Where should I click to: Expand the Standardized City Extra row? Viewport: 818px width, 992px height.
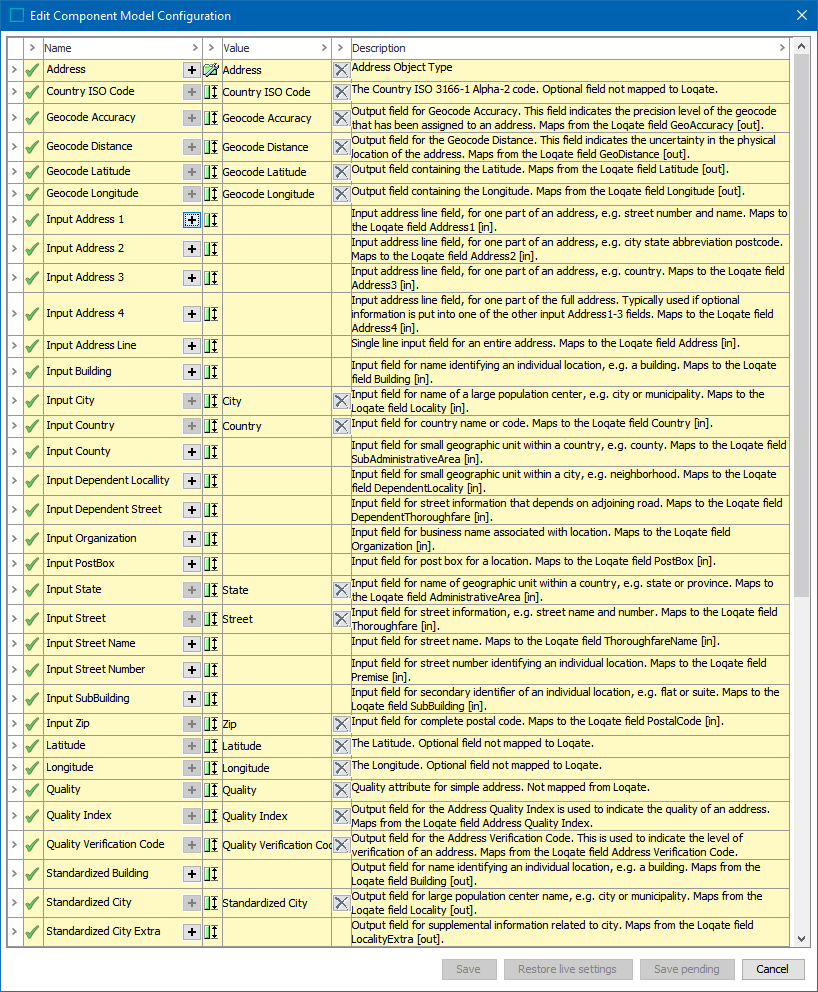[15, 931]
